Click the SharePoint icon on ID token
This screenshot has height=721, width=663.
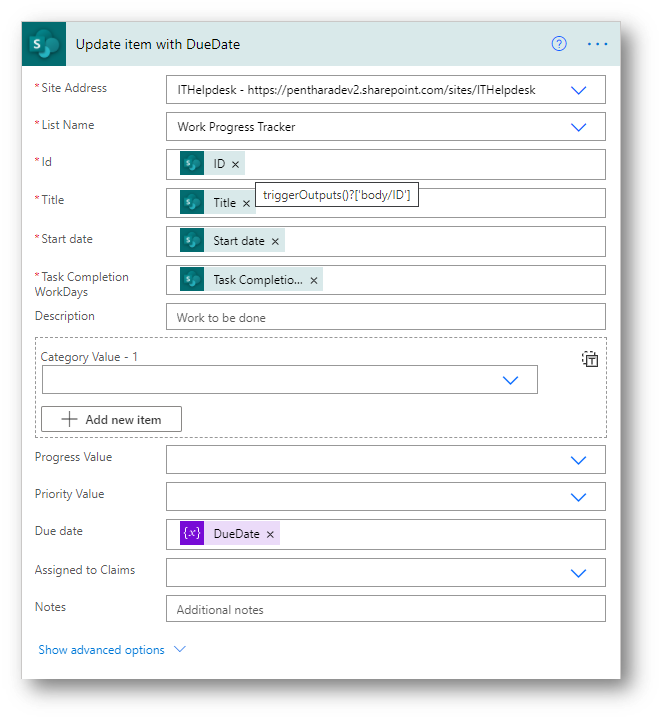(x=192, y=163)
